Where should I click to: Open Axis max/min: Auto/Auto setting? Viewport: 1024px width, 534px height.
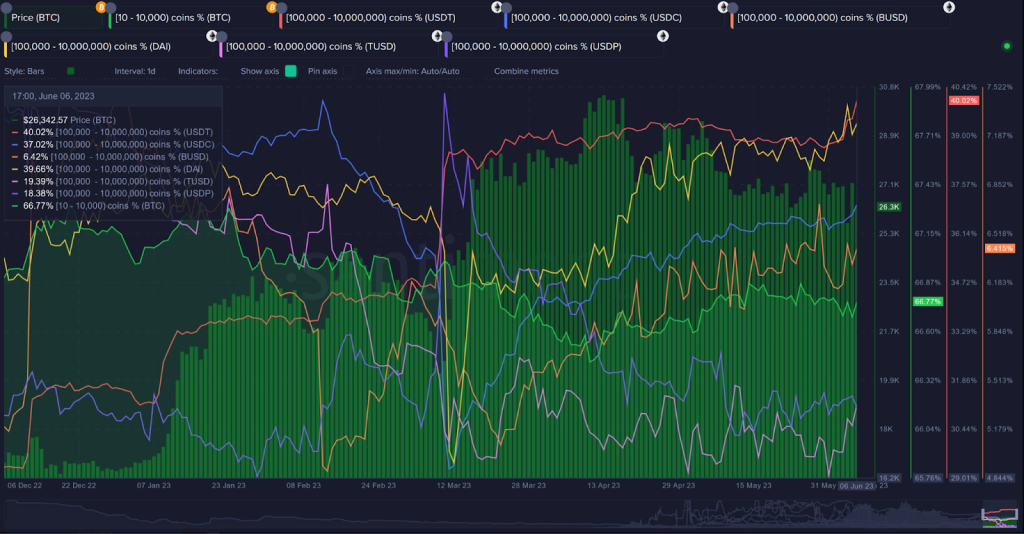point(412,71)
